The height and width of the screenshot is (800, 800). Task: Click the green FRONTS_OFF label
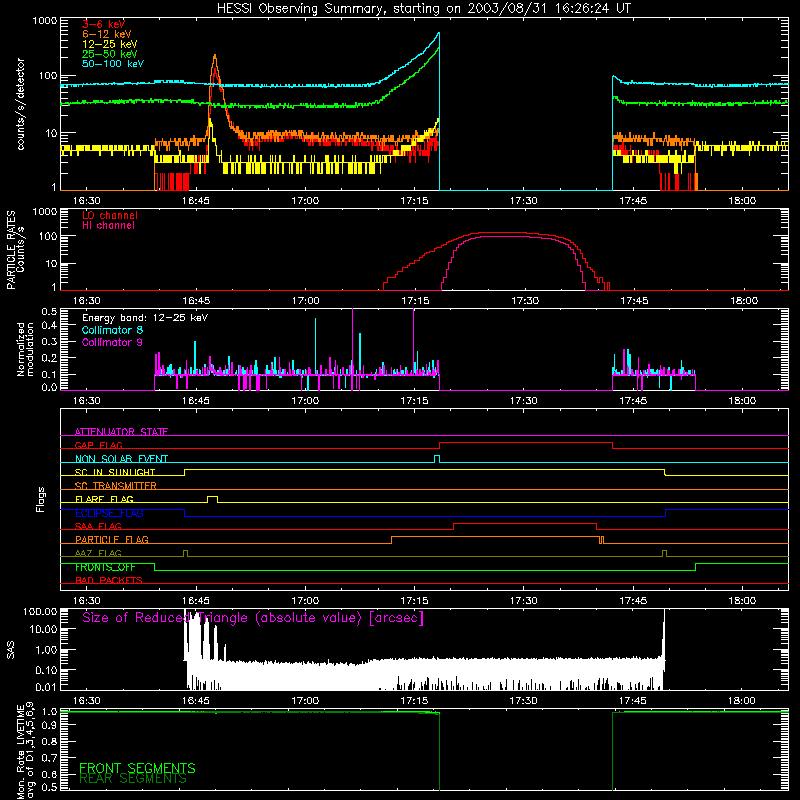coord(105,567)
